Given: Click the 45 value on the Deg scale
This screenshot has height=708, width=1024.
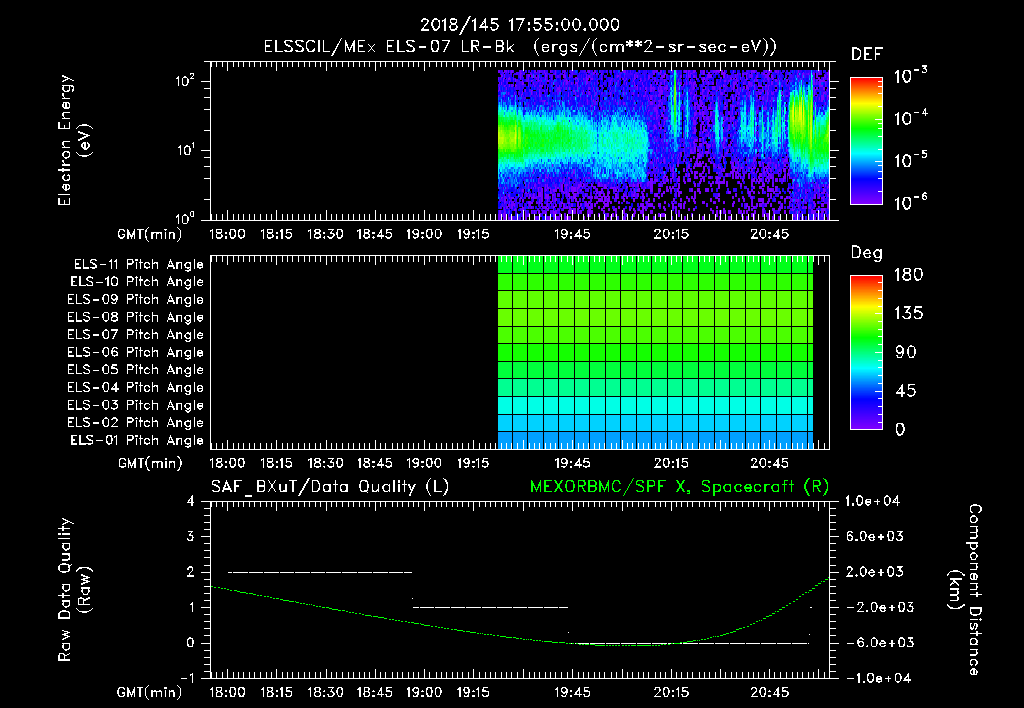Looking at the screenshot, I should tap(906, 391).
